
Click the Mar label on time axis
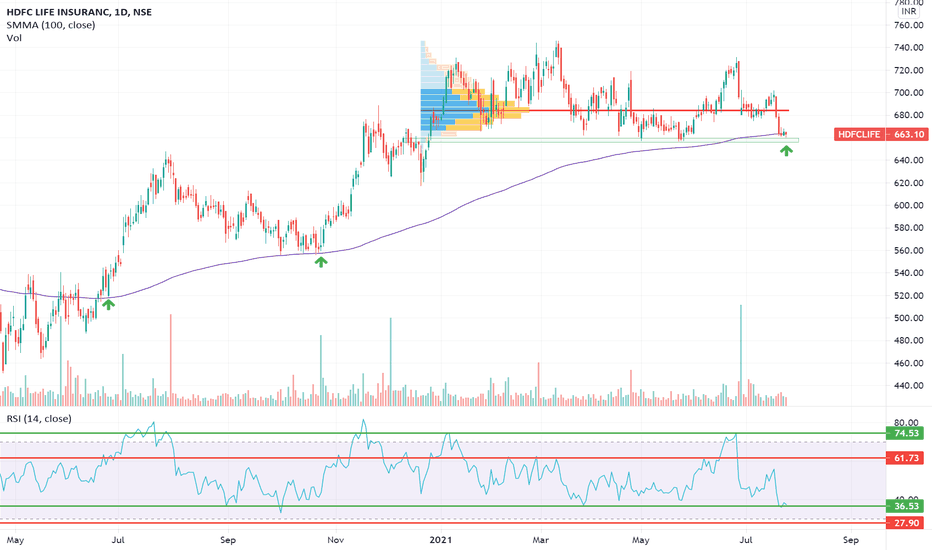click(x=540, y=540)
